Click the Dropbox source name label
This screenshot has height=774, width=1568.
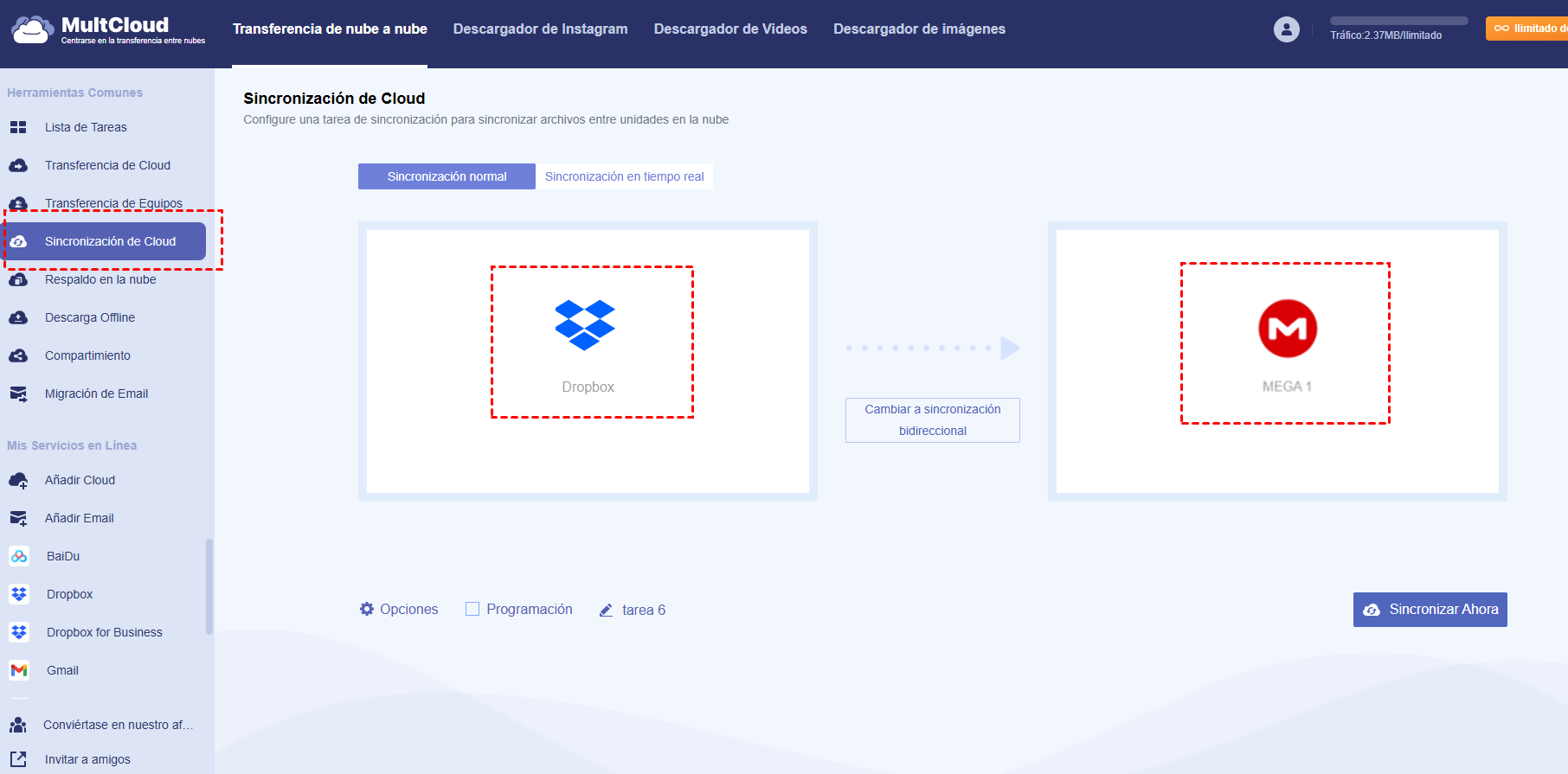[588, 387]
